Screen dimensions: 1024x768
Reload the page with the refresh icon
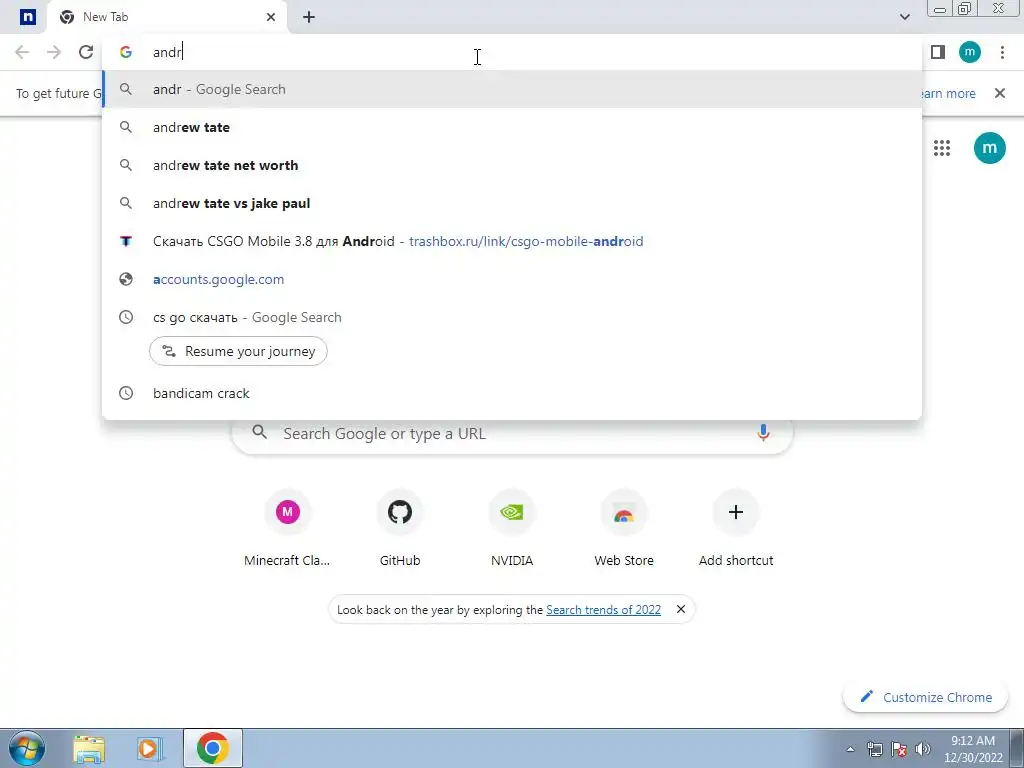[x=86, y=52]
